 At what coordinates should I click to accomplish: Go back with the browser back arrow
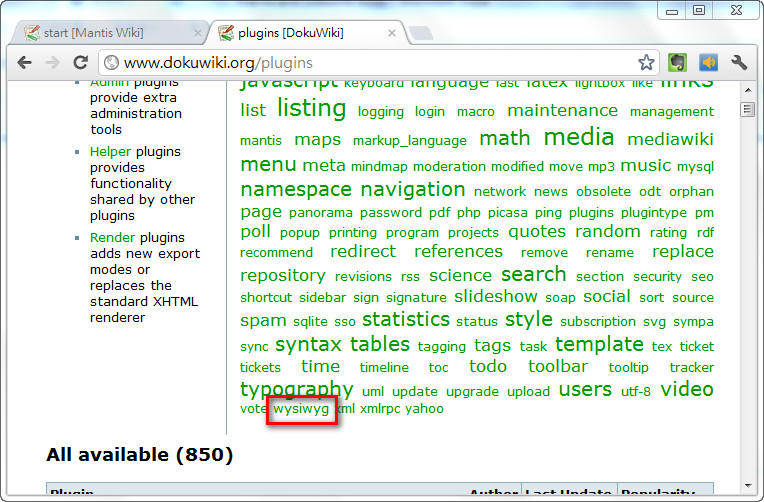[24, 62]
